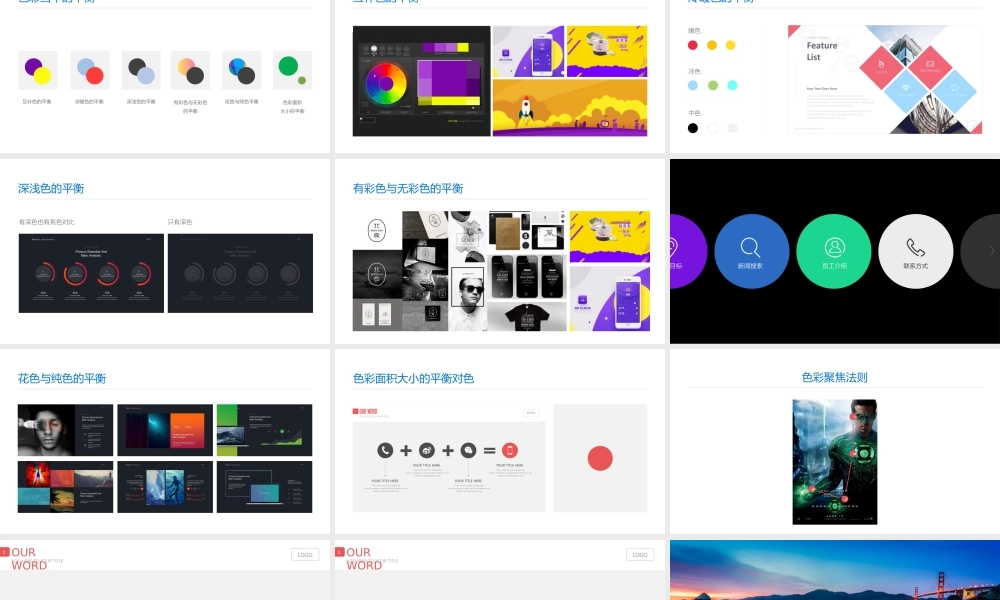Screen dimensions: 1000x600
Task: Click the dark phone icon in equation
Action: [385, 451]
